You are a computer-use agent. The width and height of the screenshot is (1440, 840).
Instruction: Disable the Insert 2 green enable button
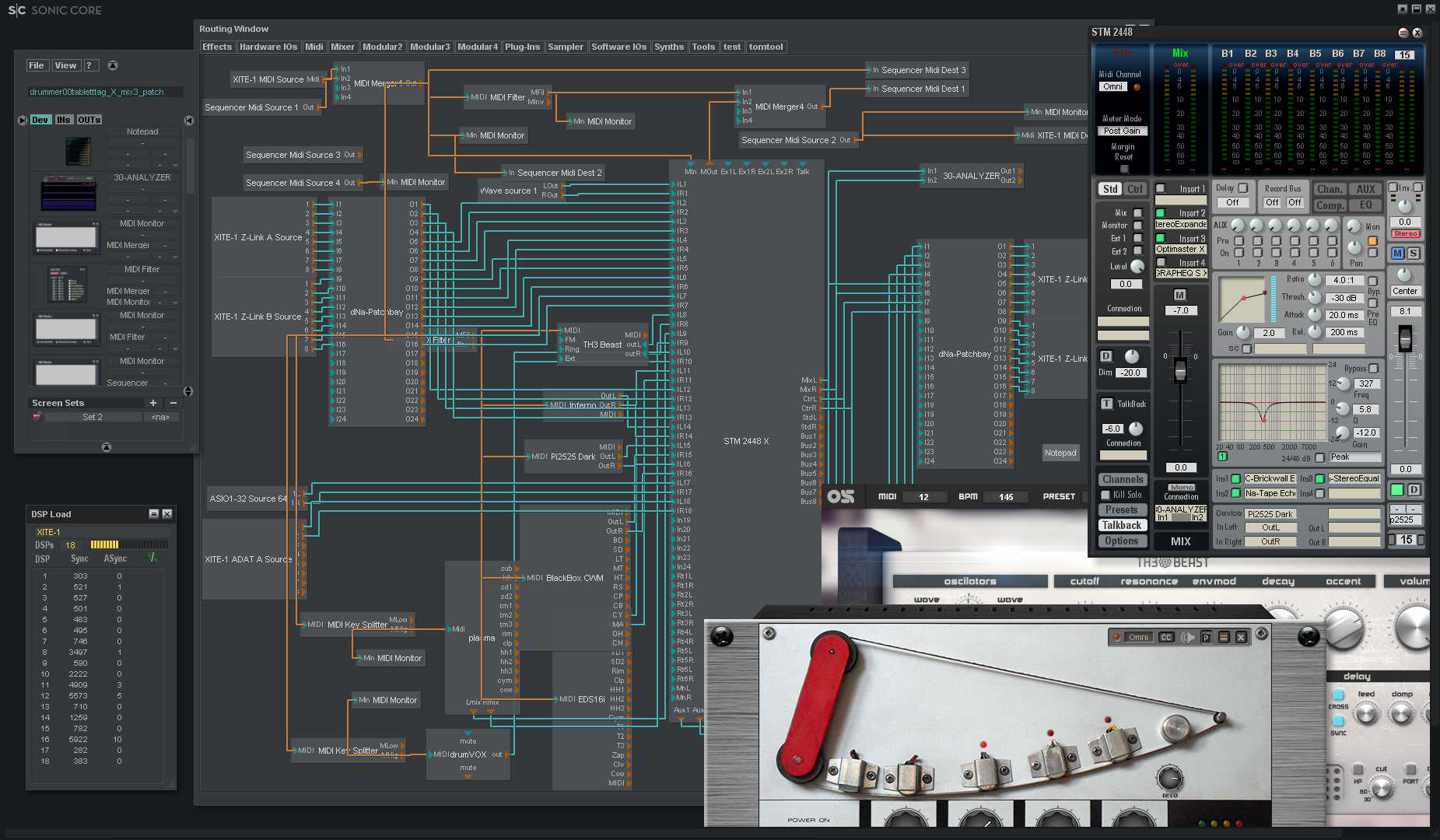coord(1161,212)
